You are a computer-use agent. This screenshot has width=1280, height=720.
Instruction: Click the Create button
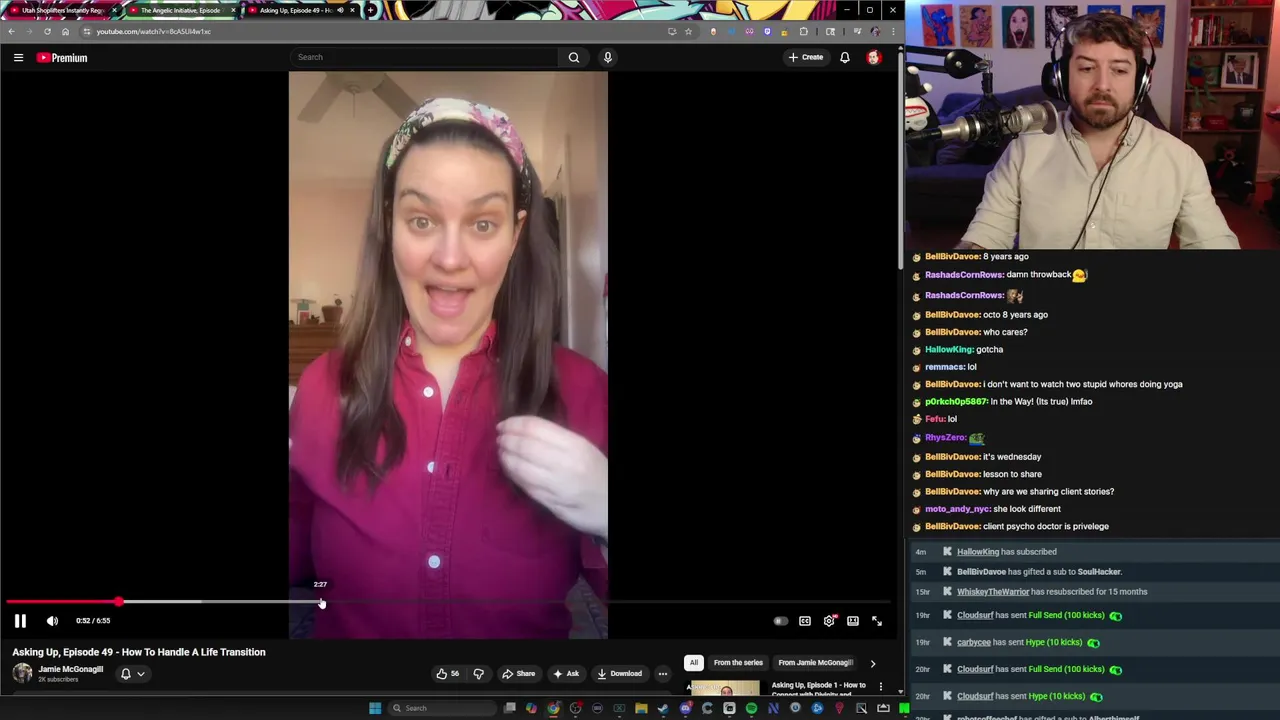806,57
